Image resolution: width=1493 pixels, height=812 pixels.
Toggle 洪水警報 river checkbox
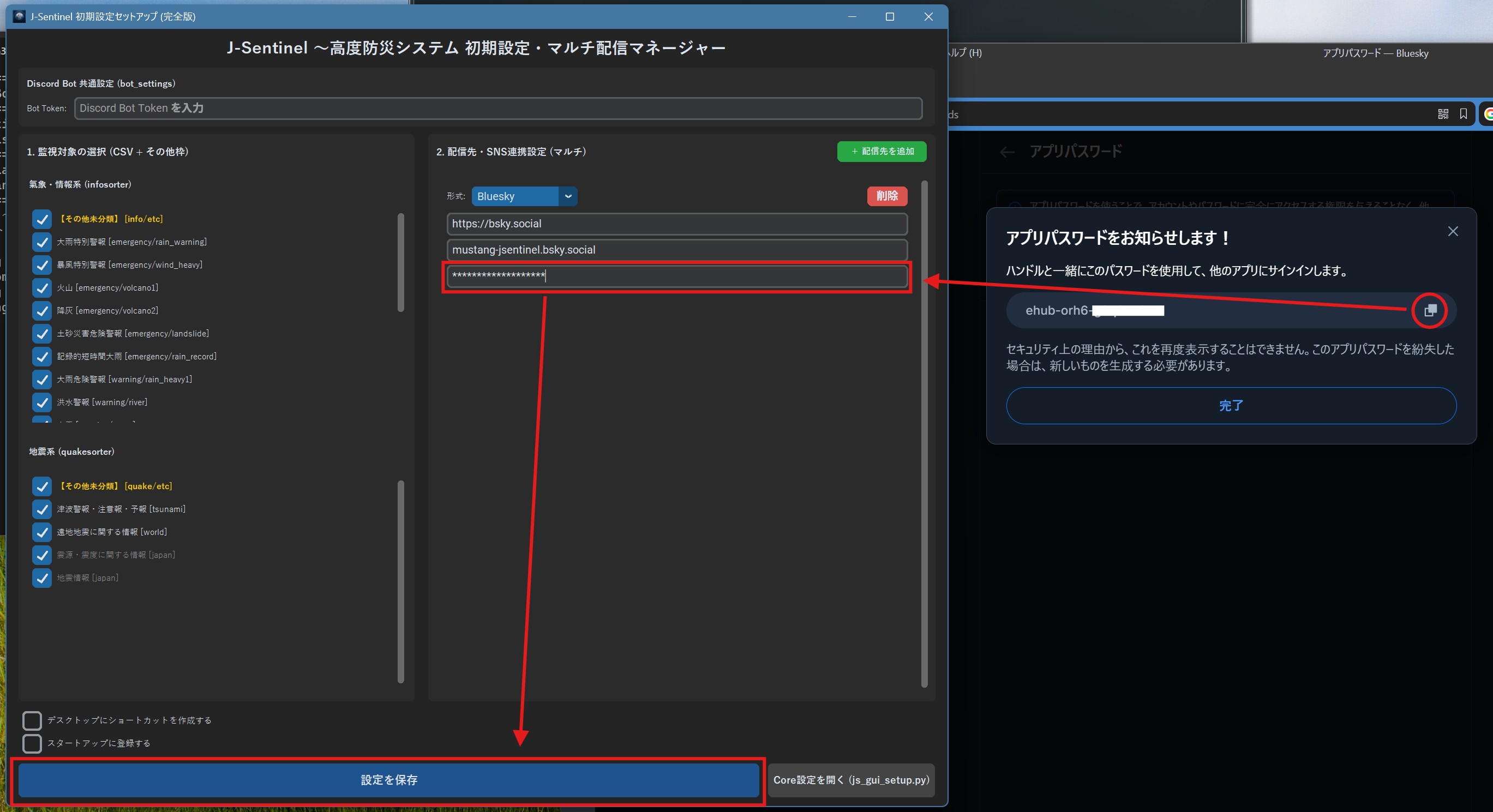pyautogui.click(x=41, y=402)
